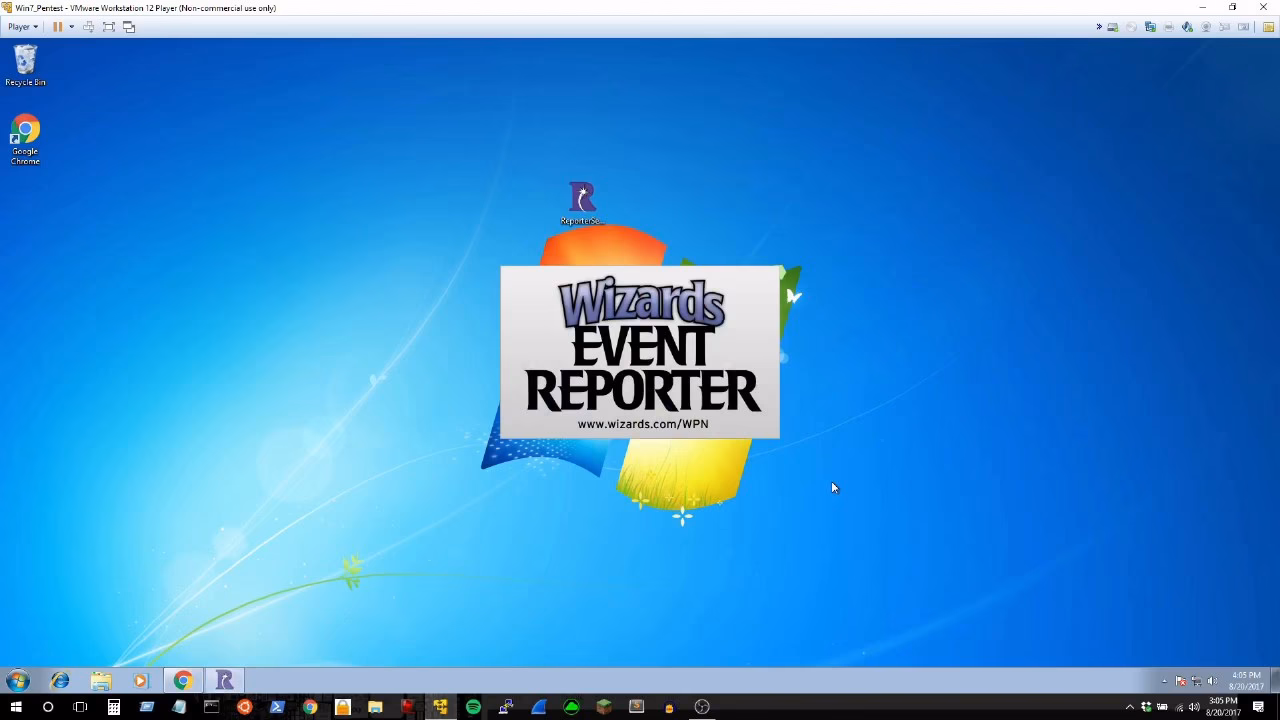Open Task View on host taskbar
This screenshot has height=720, width=1280.
(x=80, y=707)
